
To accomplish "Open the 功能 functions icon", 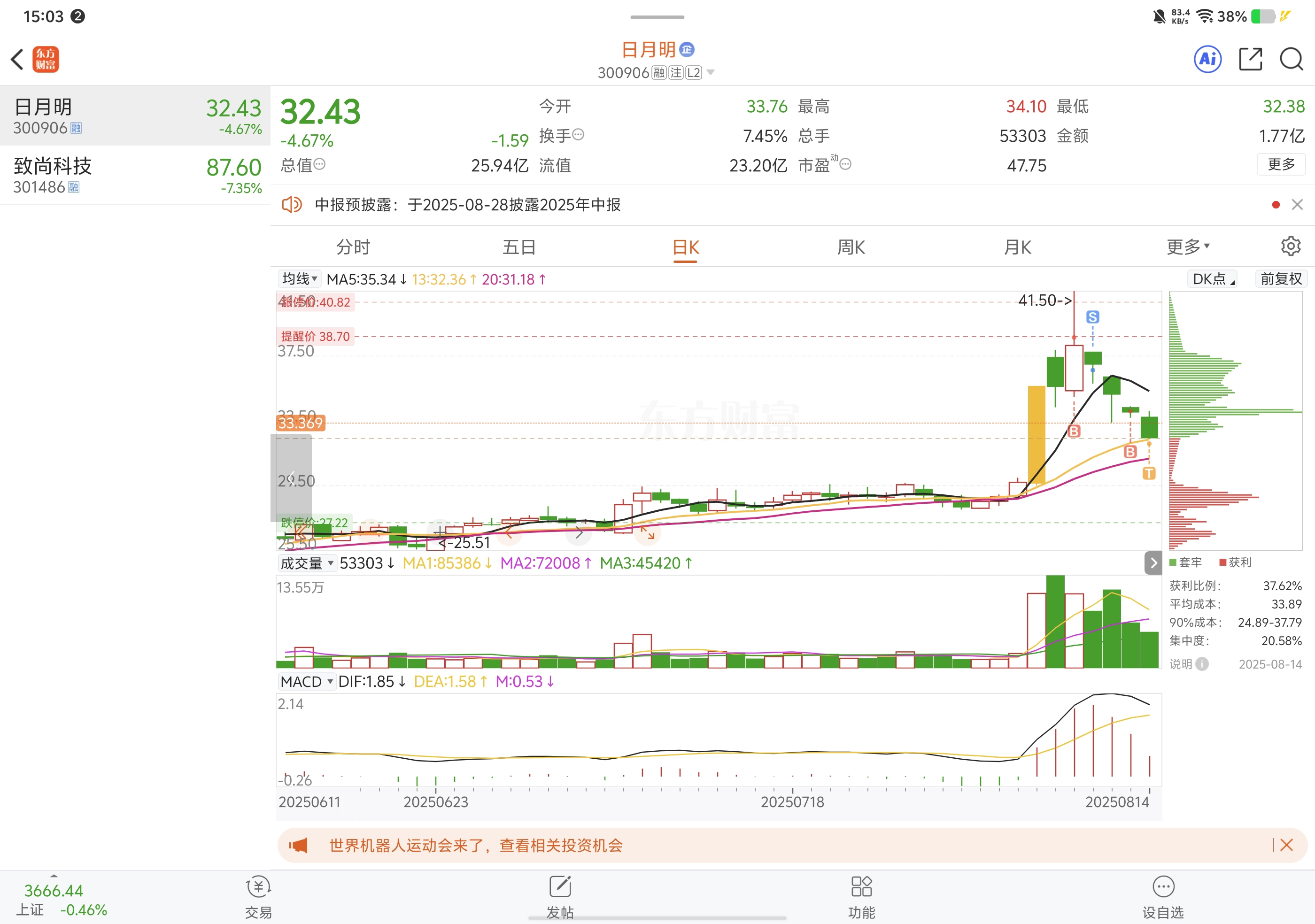I will coord(861,887).
